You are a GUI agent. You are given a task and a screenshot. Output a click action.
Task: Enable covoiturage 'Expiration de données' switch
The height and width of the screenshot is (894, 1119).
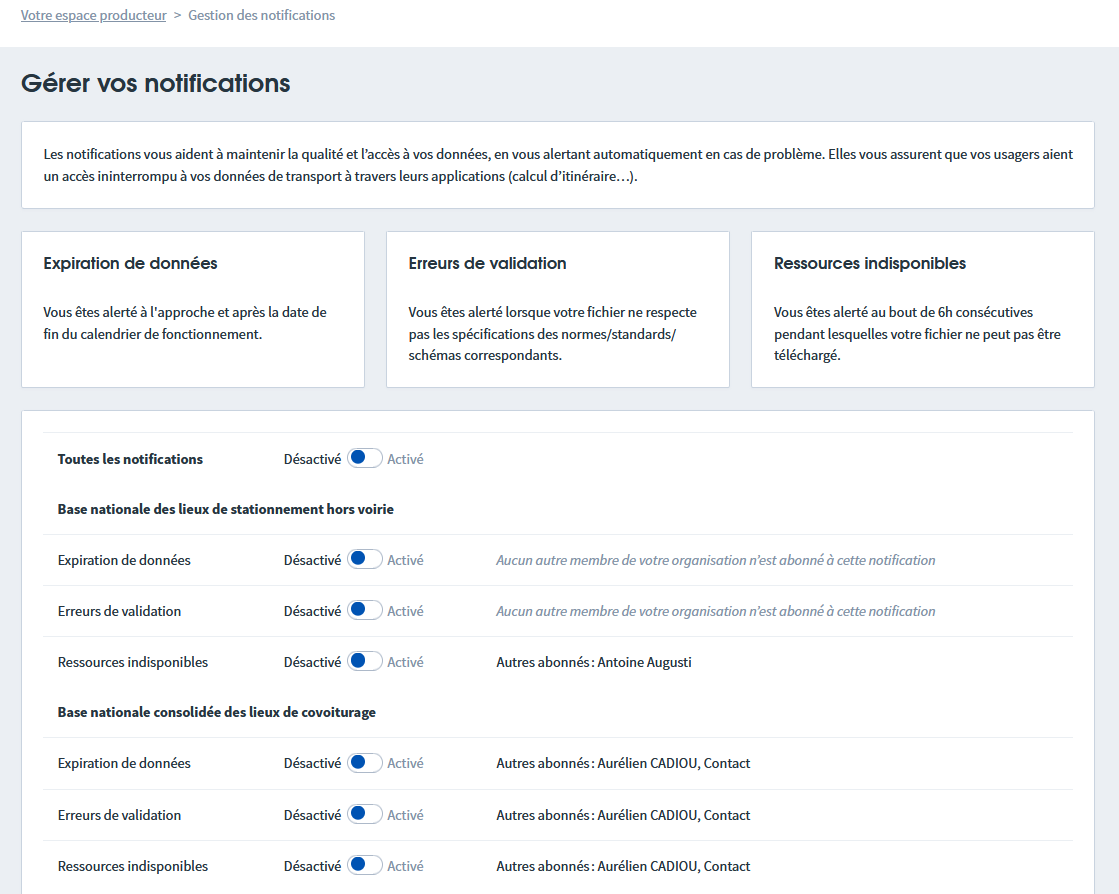(364, 763)
